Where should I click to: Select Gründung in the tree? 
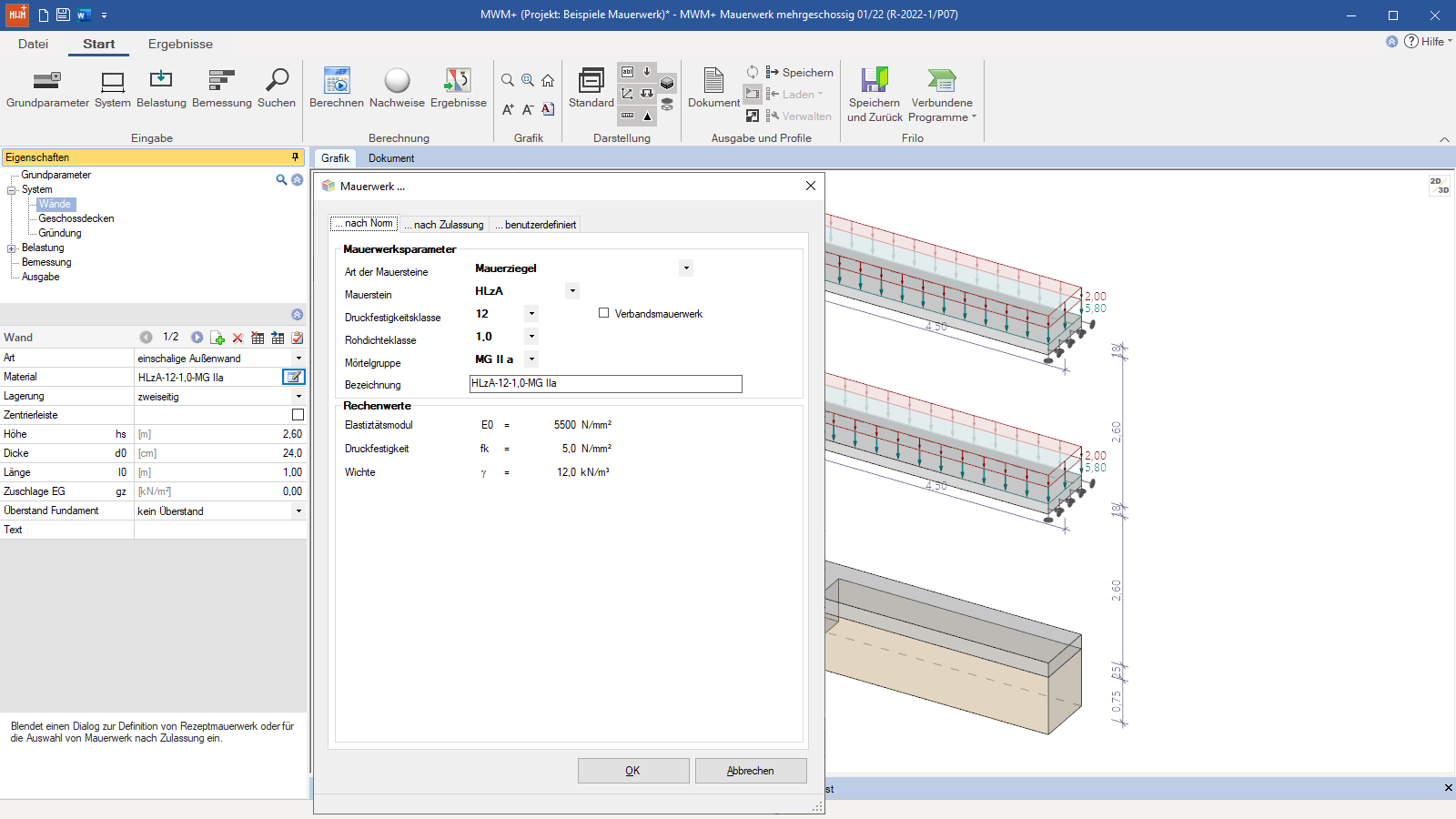coord(60,234)
